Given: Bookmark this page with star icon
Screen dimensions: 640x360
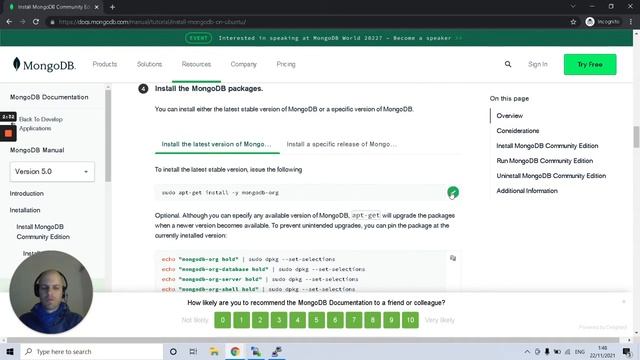Looking at the screenshot, I should [573, 22].
